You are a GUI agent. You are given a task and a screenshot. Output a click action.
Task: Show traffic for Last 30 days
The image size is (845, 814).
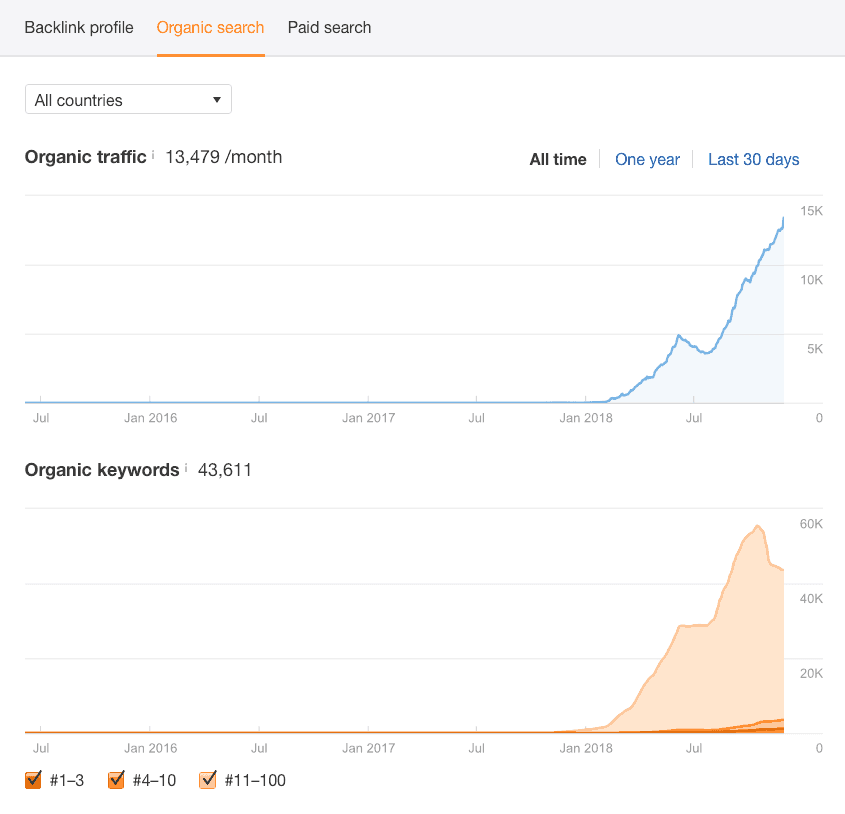[753, 160]
